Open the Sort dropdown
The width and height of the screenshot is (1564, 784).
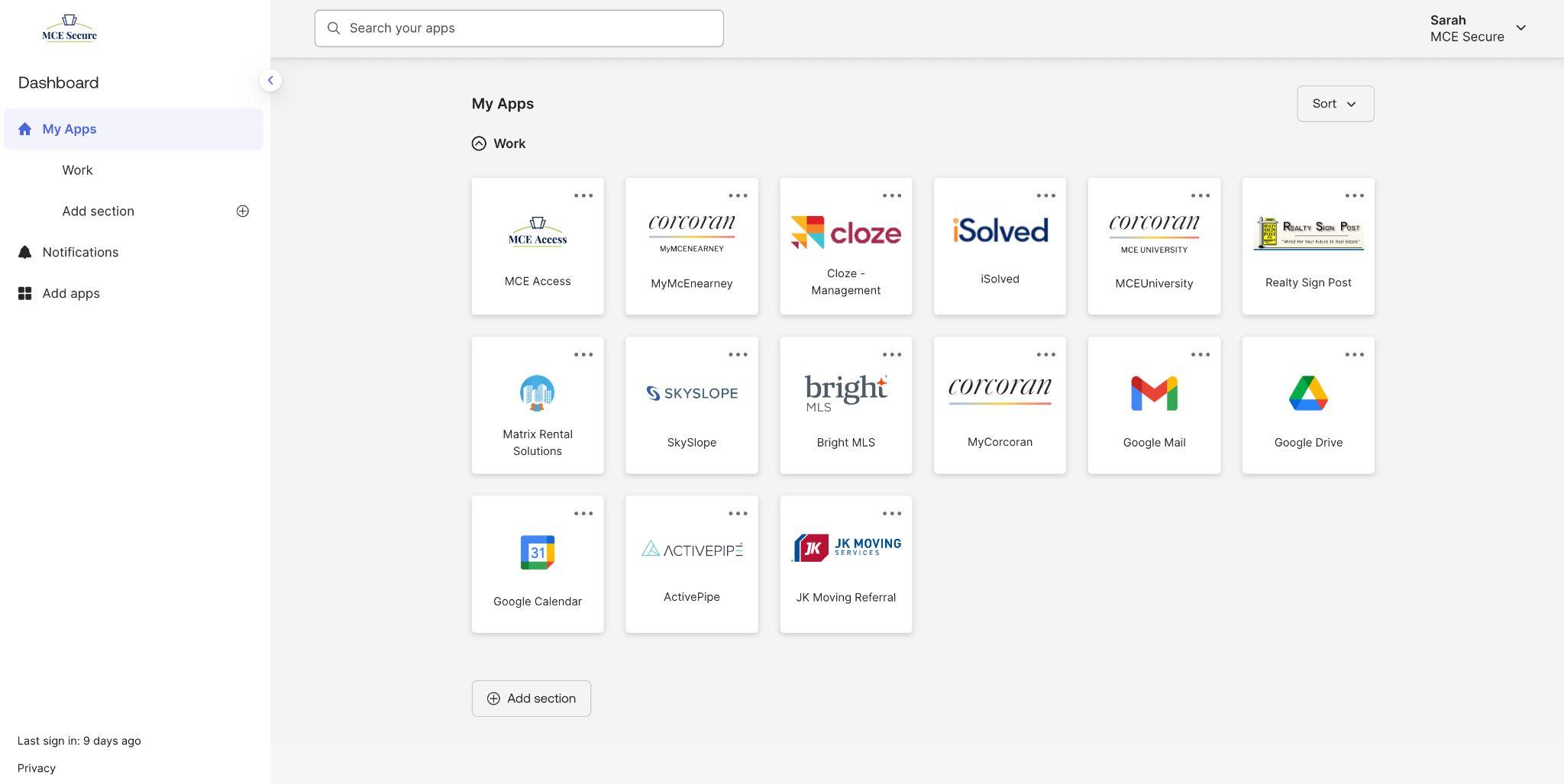coord(1335,104)
